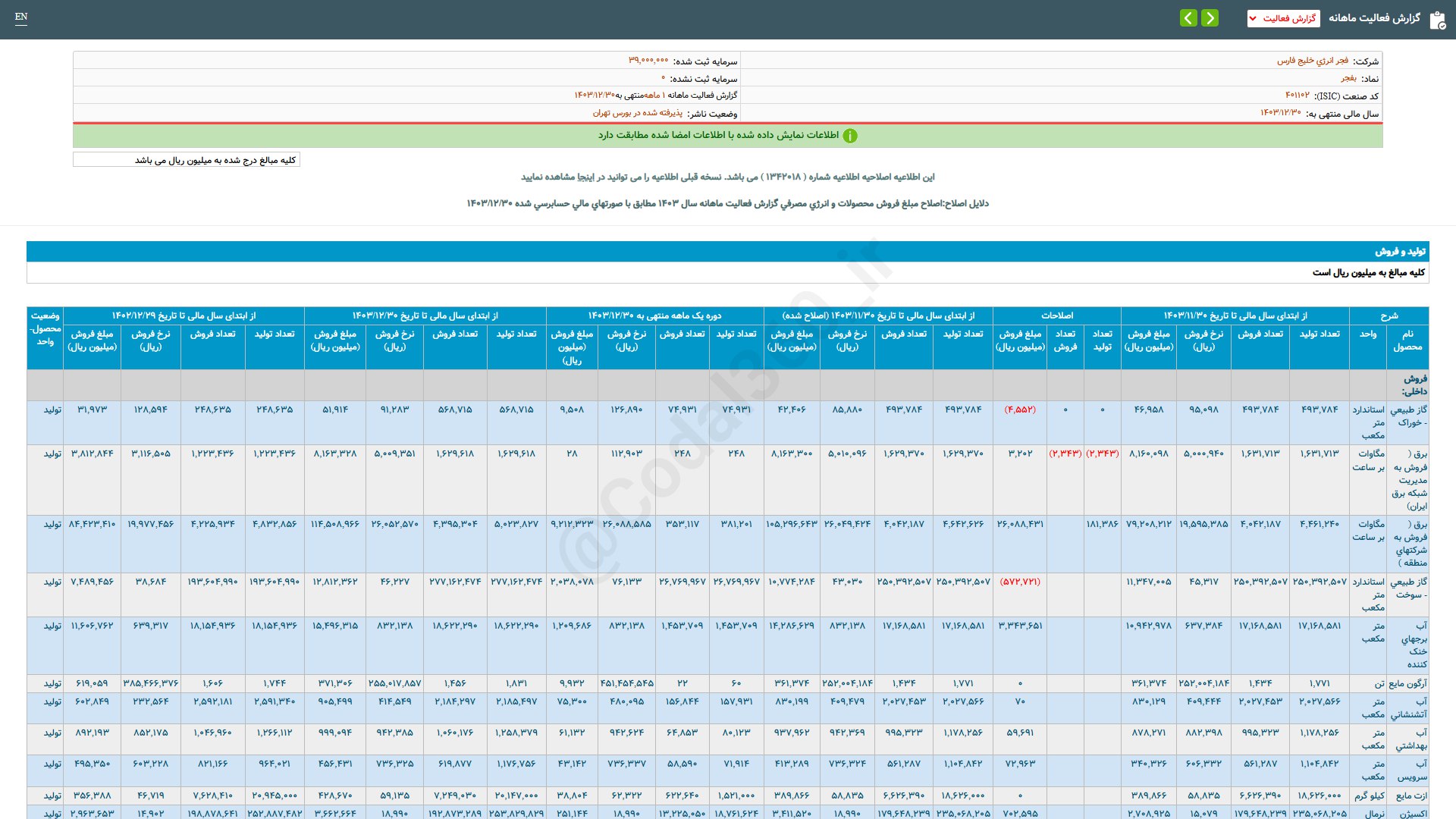This screenshot has width=1456, height=819.
Task: Select the ISIC code ۴۰۱۱۰۲
Action: (1297, 96)
